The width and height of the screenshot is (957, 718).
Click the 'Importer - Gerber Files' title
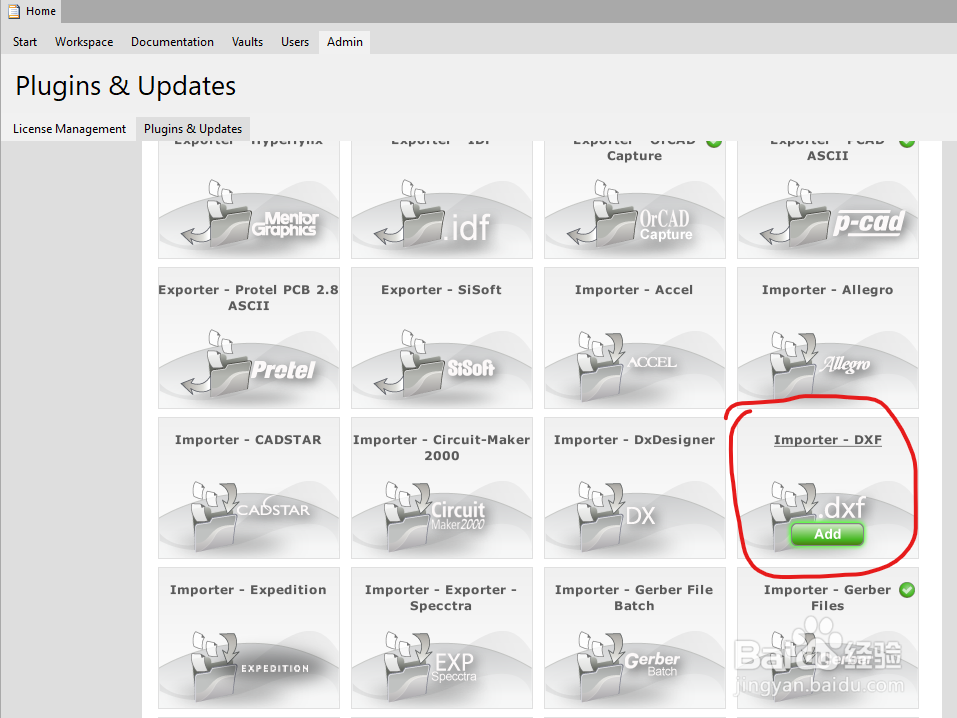(x=828, y=598)
